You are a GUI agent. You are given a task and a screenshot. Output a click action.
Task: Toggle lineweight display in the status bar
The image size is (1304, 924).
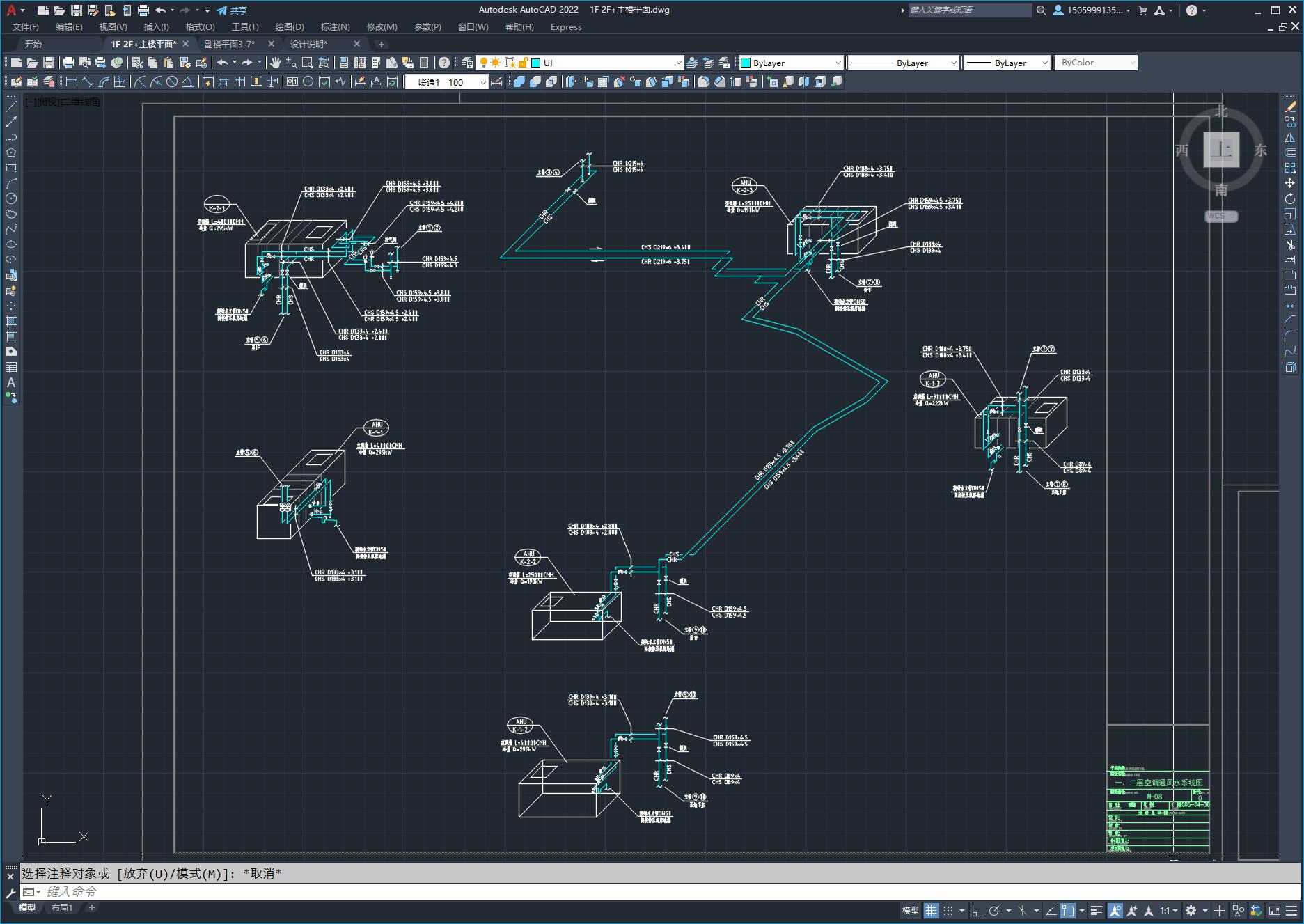pos(1097,910)
